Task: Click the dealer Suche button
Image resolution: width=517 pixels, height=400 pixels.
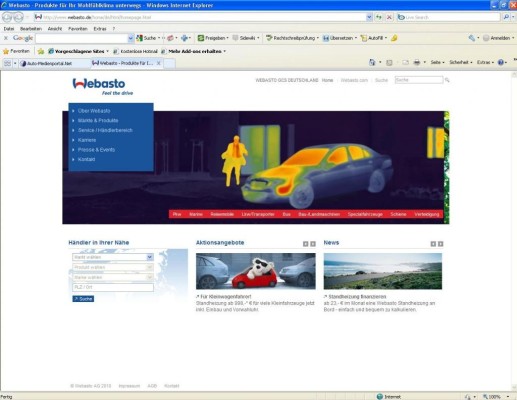Action: (83, 299)
